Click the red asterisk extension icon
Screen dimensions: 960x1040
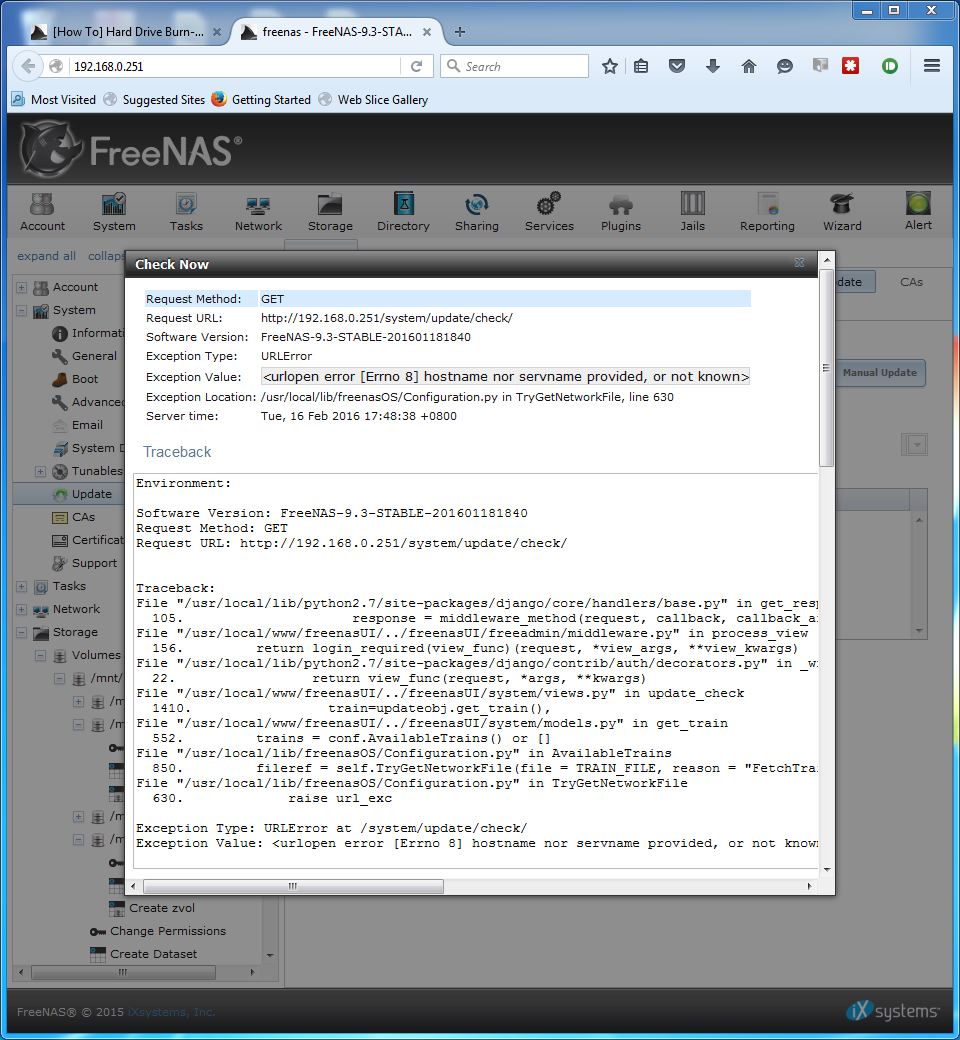[851, 66]
